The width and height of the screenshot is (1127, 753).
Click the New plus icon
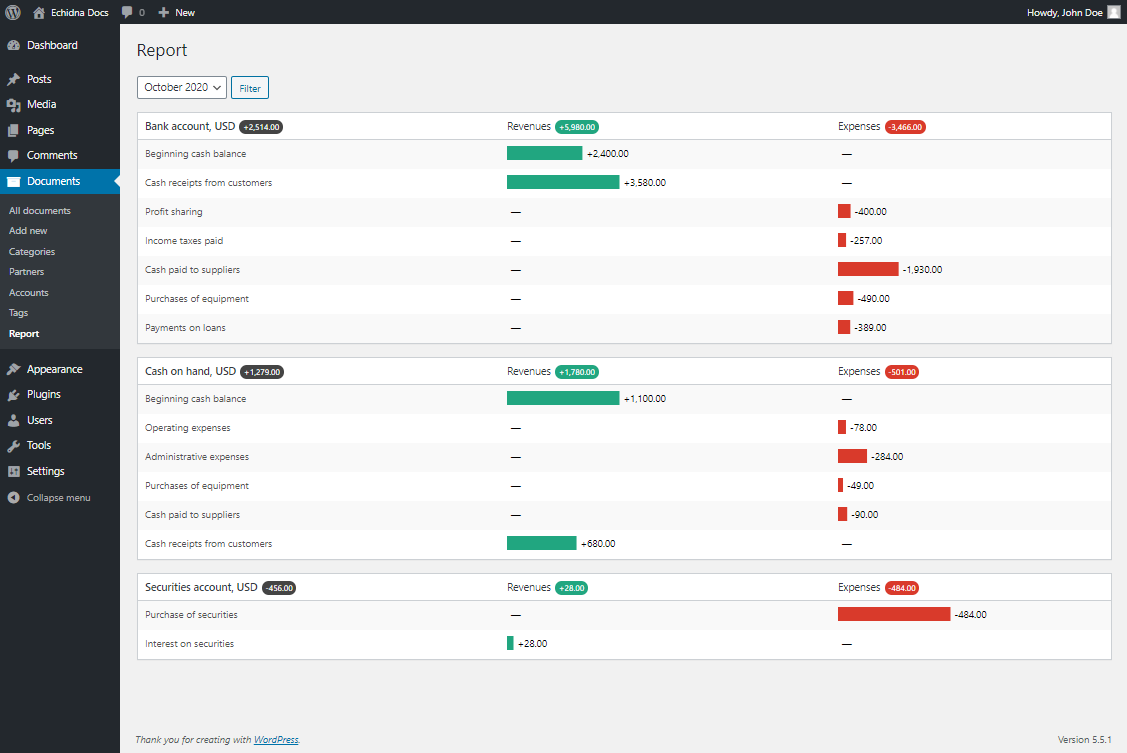[164, 12]
